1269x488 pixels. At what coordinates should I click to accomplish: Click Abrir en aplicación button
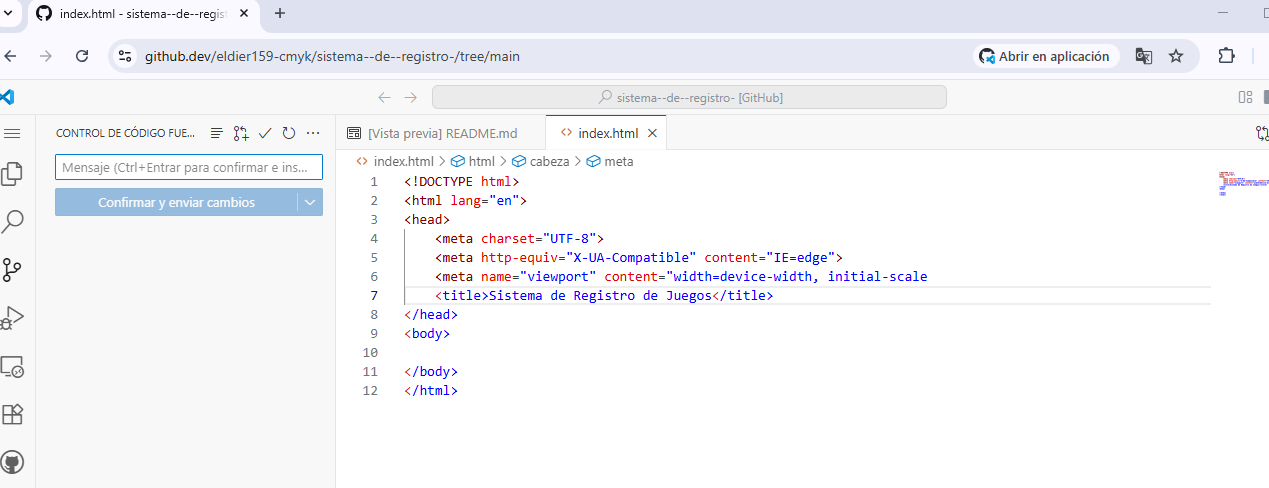1045,56
